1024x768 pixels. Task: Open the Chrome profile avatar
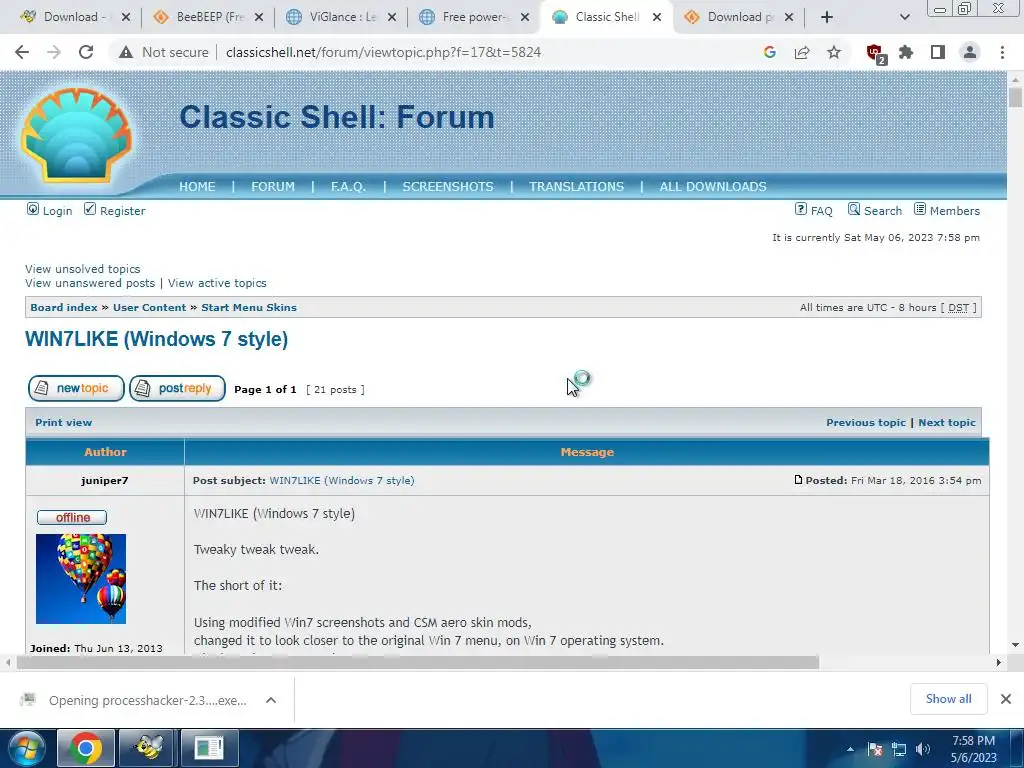click(x=970, y=52)
